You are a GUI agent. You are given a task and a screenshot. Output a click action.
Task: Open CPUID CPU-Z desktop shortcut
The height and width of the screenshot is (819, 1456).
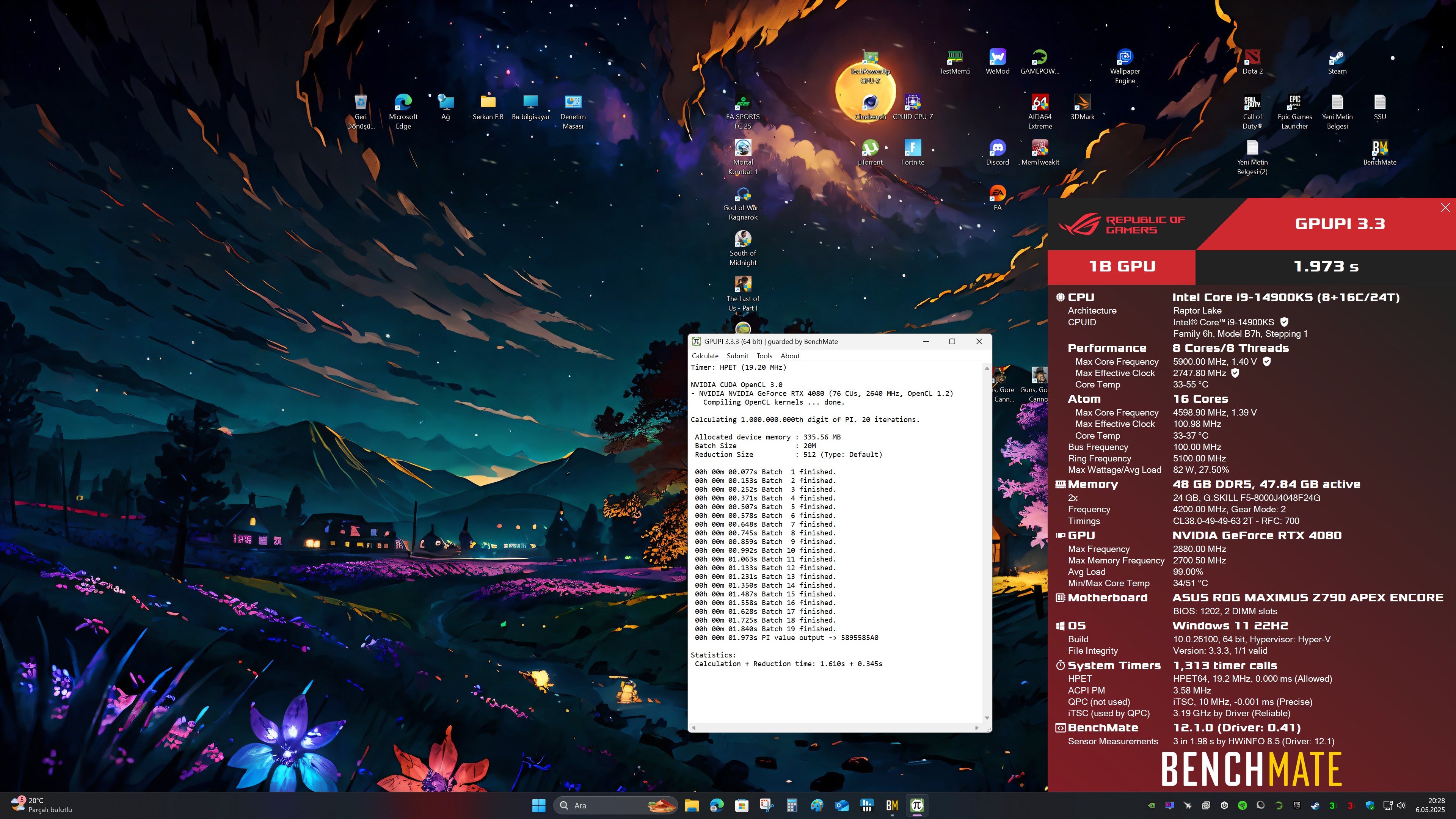click(912, 107)
